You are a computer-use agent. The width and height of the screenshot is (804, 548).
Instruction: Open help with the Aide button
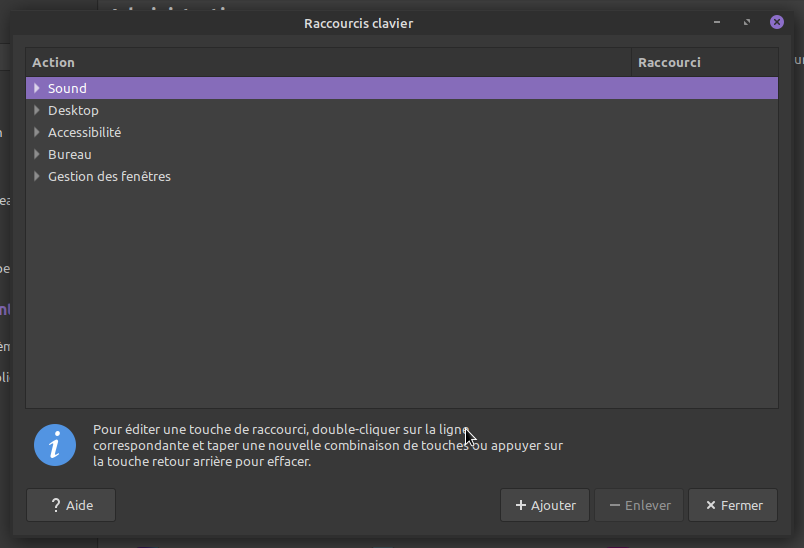tap(71, 505)
